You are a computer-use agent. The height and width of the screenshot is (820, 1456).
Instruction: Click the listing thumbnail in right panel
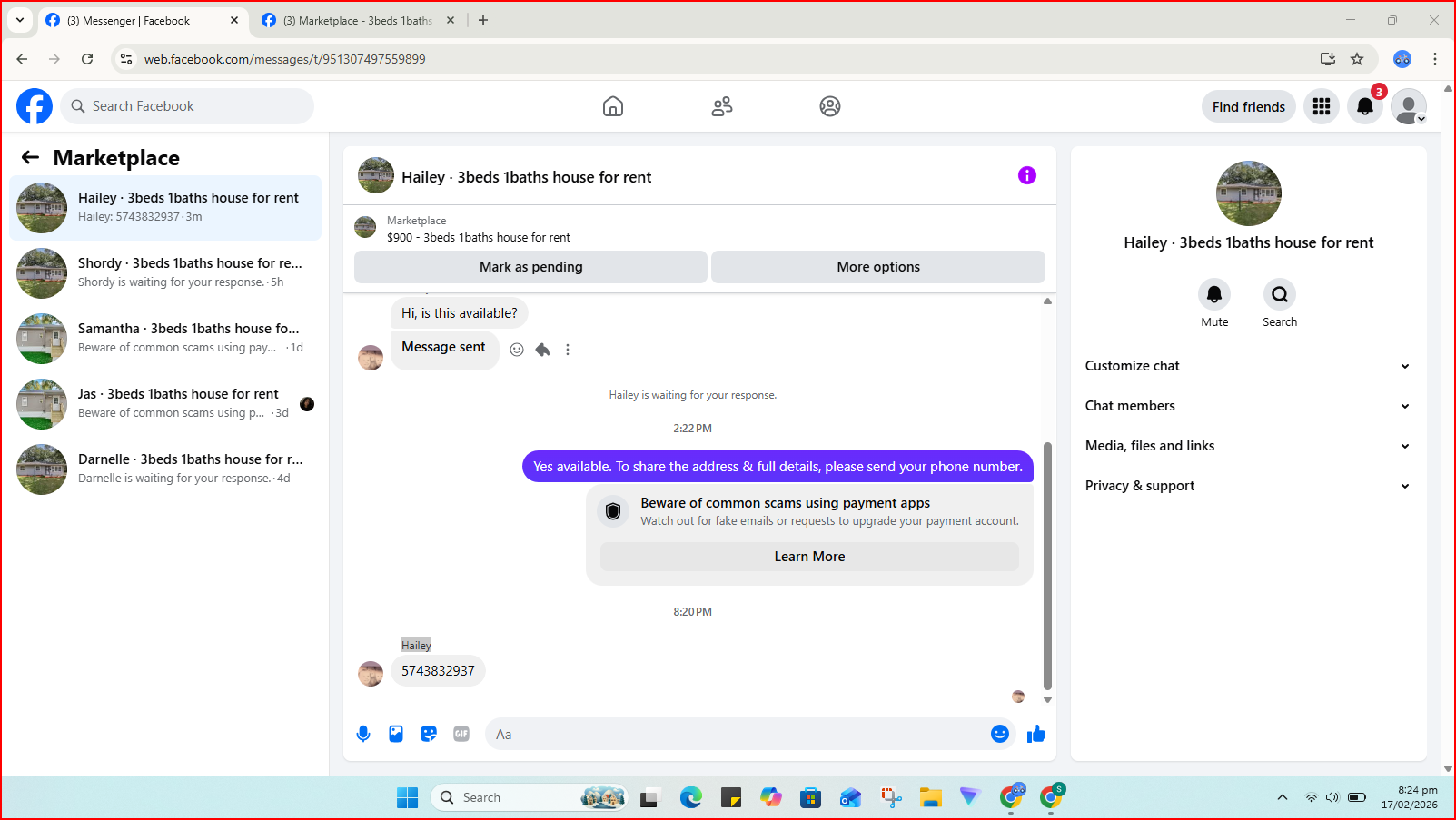(x=1249, y=193)
